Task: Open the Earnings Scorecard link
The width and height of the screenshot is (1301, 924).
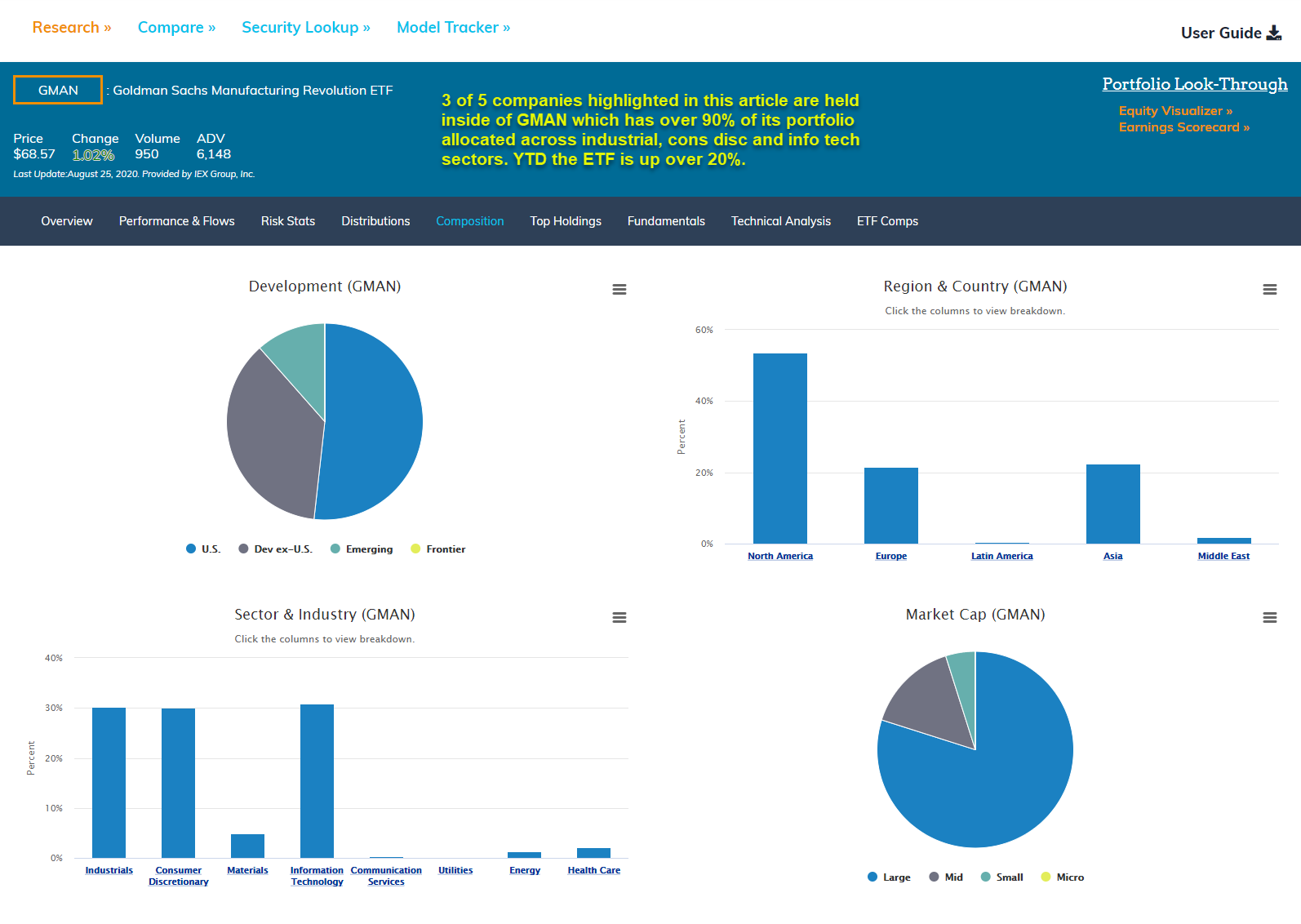Action: (x=1184, y=127)
